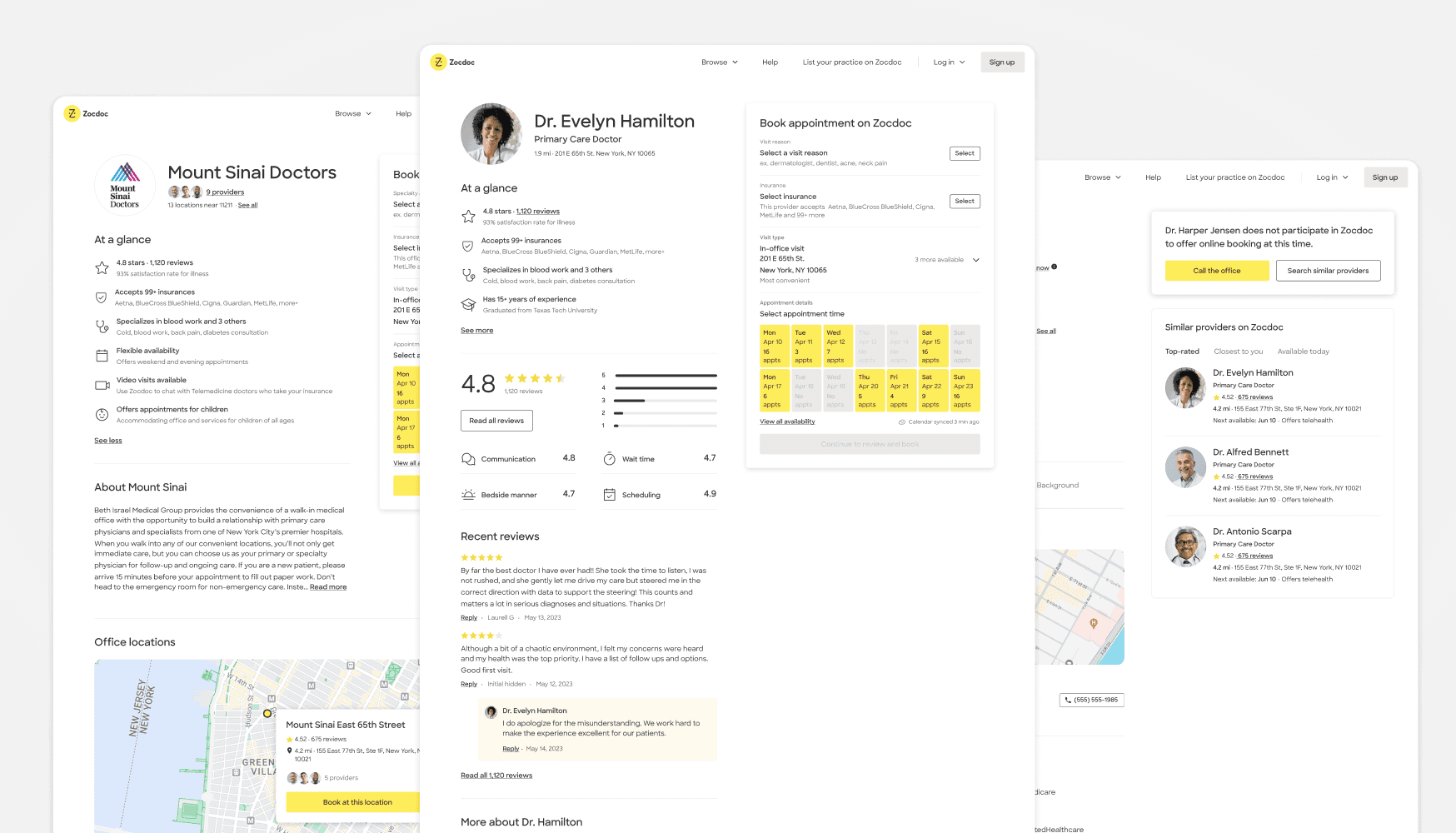Click the 1-star rating distribution bar

coord(666,426)
